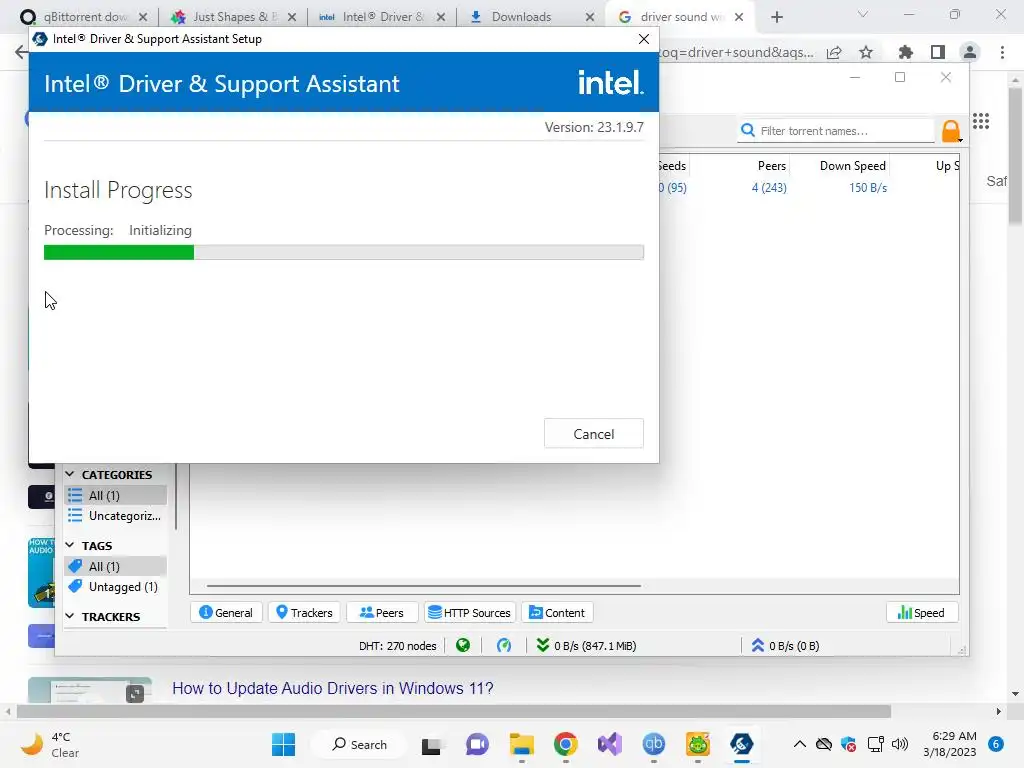Open the General tab in qBittorrent

point(226,613)
